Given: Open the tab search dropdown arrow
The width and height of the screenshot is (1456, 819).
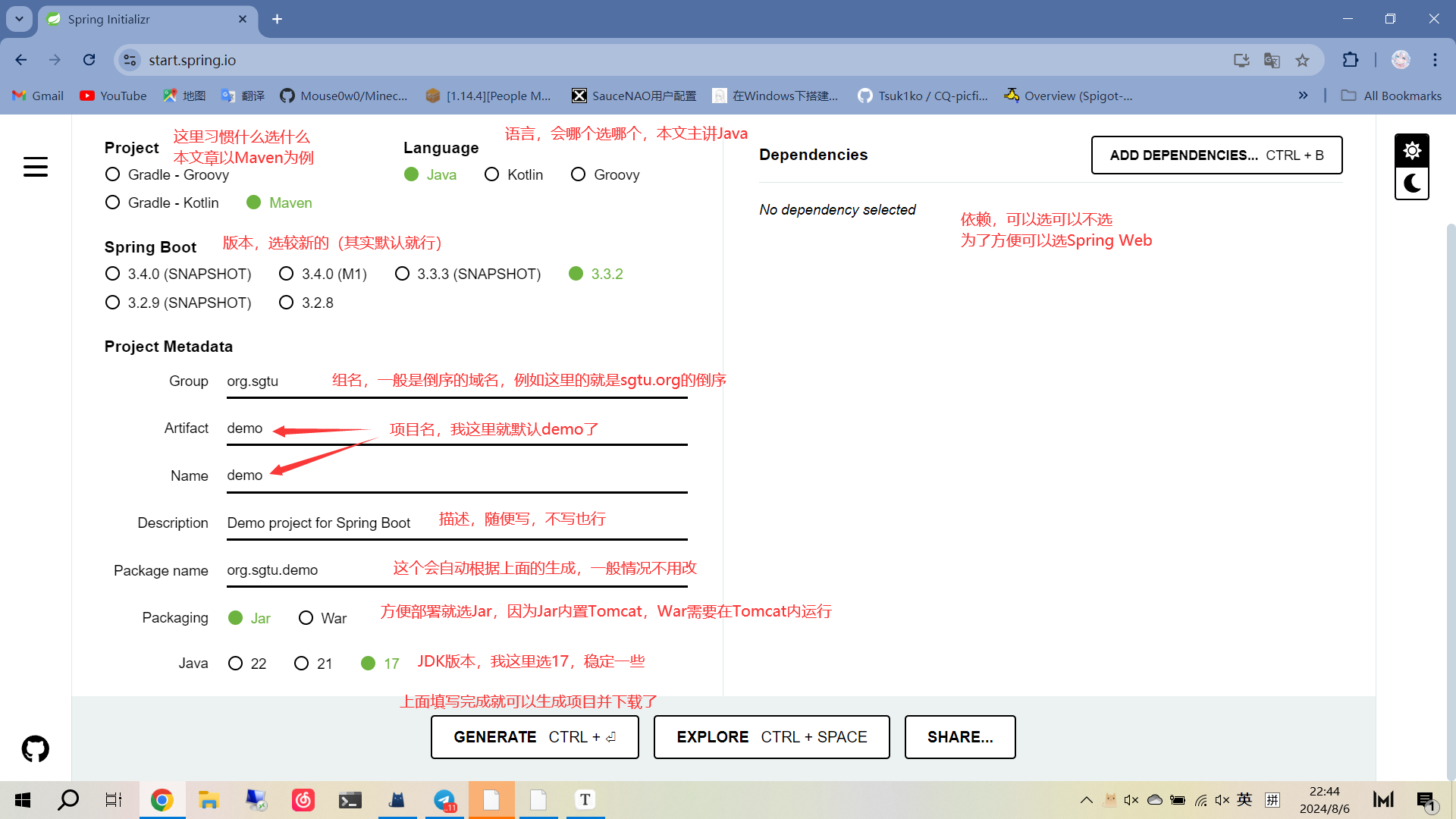Looking at the screenshot, I should 19,19.
